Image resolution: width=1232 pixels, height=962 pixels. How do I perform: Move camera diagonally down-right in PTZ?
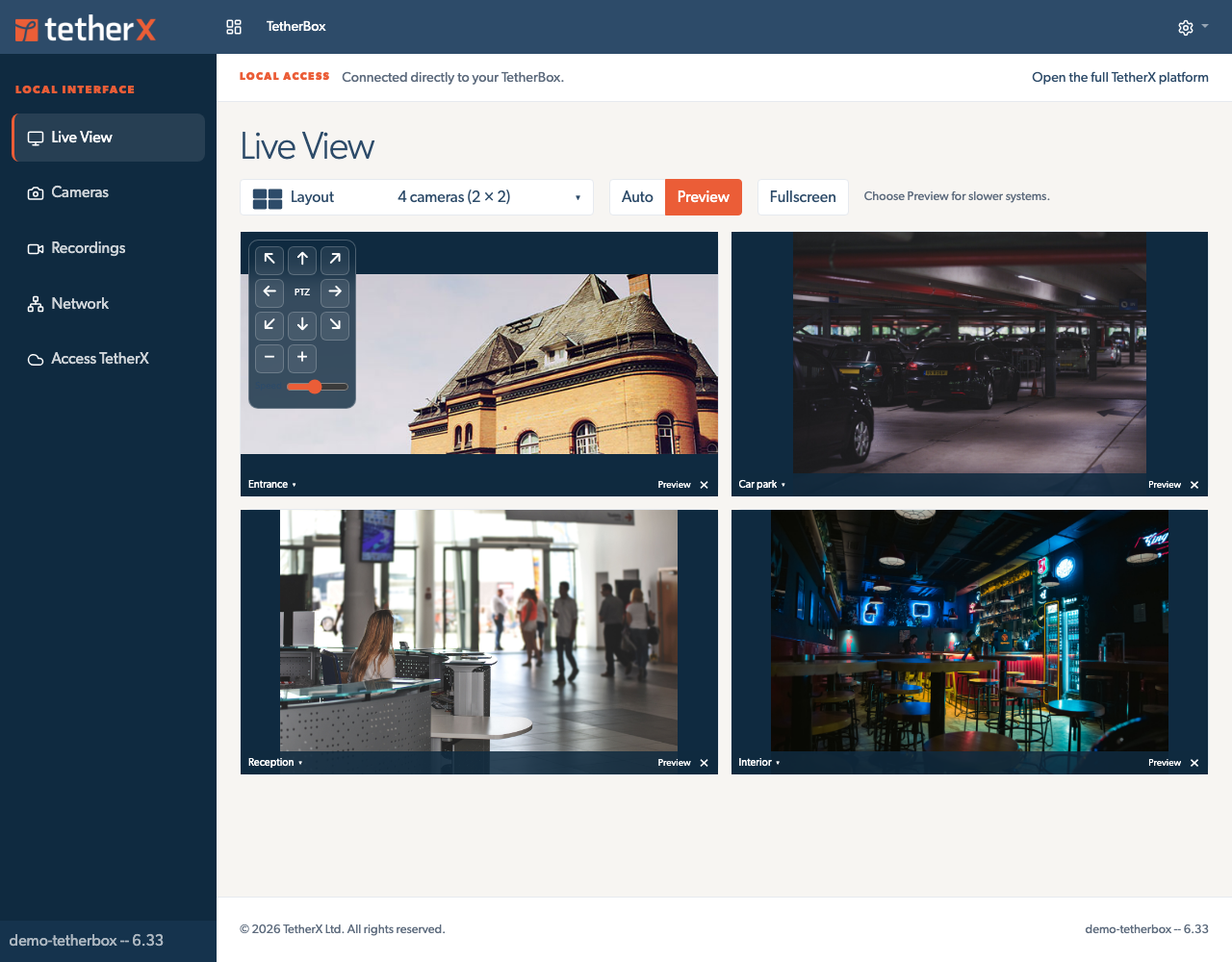coord(335,324)
